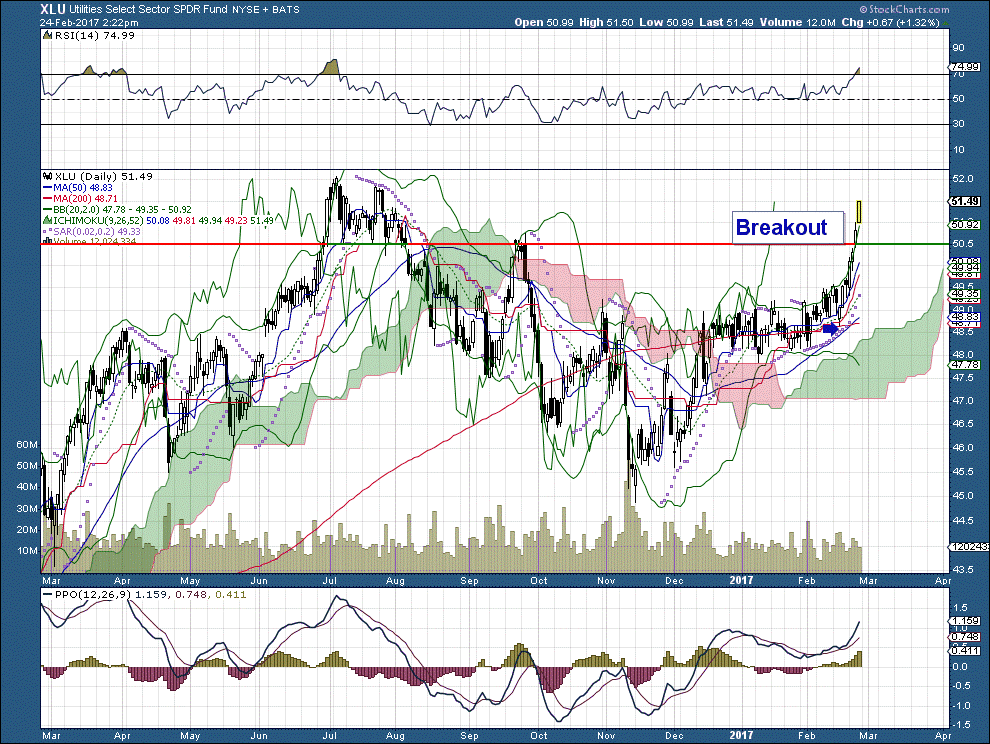Click the 50.5 price axis label
The image size is (990, 744).
coord(963,243)
